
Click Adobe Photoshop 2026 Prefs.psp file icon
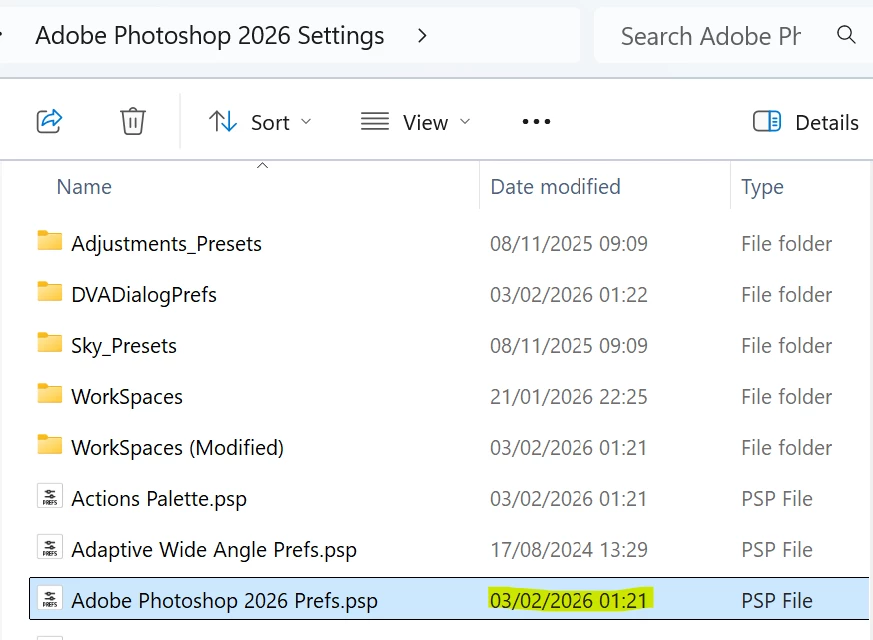pos(50,599)
